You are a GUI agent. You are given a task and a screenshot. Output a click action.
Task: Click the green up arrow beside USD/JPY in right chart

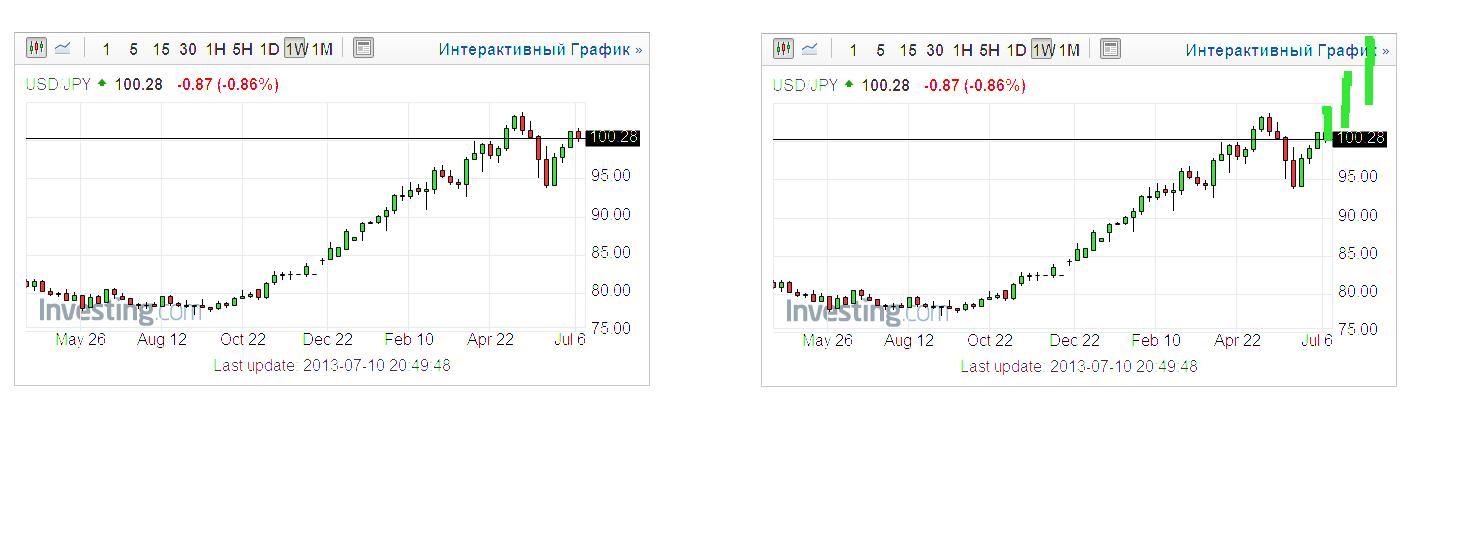(849, 85)
